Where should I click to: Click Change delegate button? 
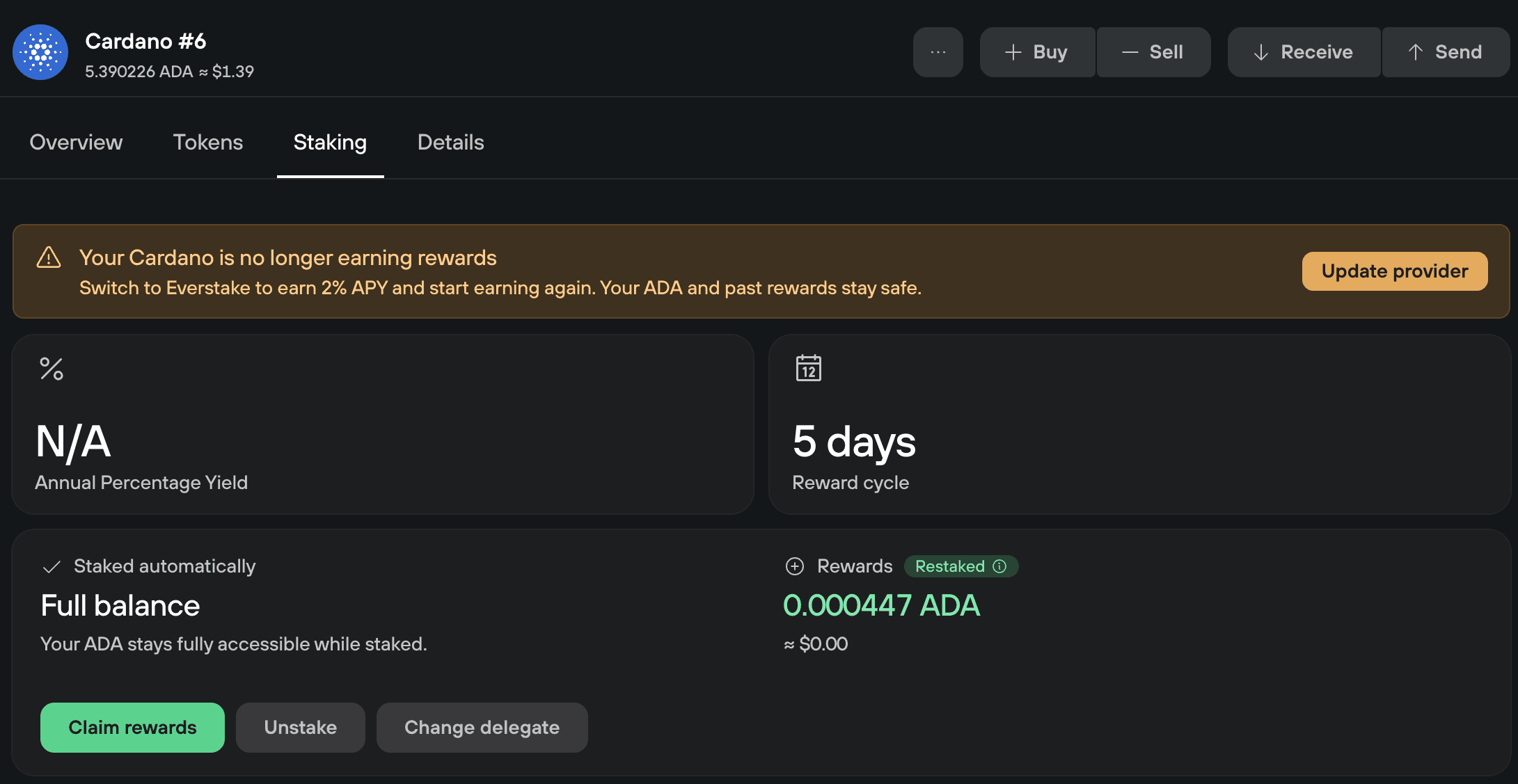(482, 728)
